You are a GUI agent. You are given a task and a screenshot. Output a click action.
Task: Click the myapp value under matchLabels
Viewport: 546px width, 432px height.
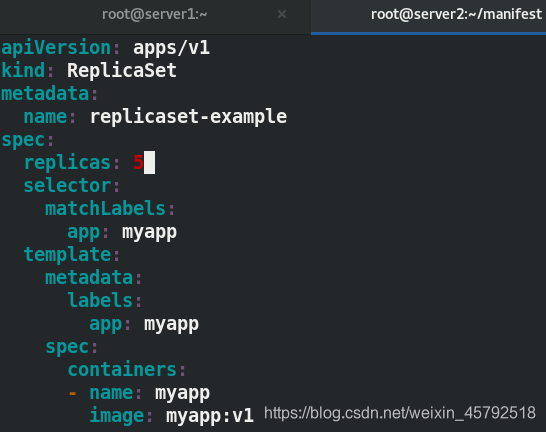pyautogui.click(x=149, y=232)
